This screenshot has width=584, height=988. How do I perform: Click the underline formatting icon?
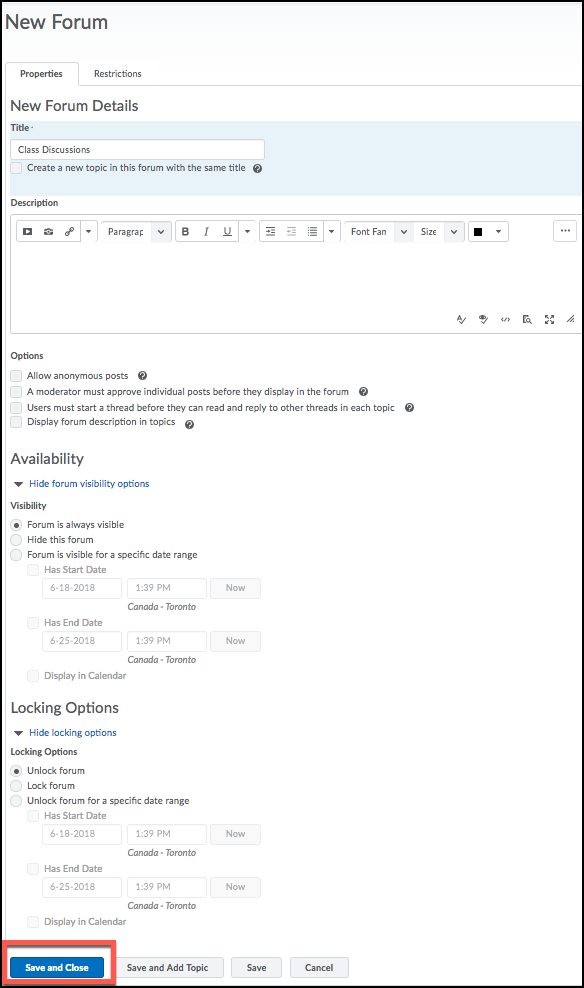[x=227, y=232]
